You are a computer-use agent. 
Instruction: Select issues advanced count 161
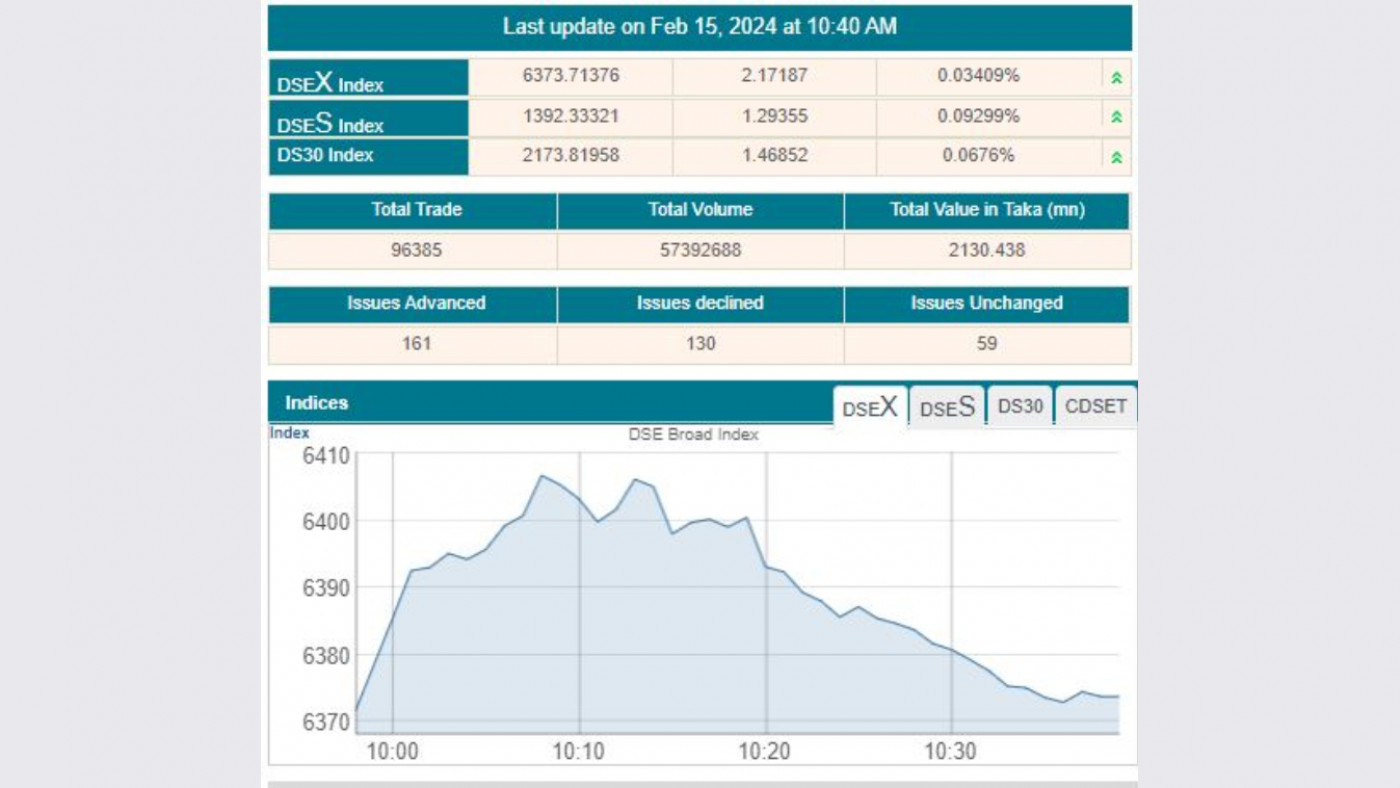click(416, 343)
